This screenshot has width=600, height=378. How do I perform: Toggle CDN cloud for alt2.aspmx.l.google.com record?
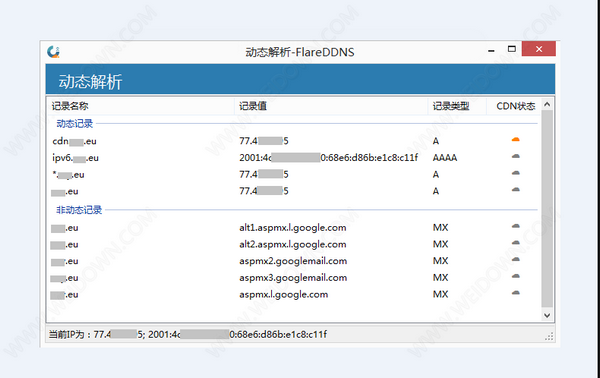click(x=515, y=243)
